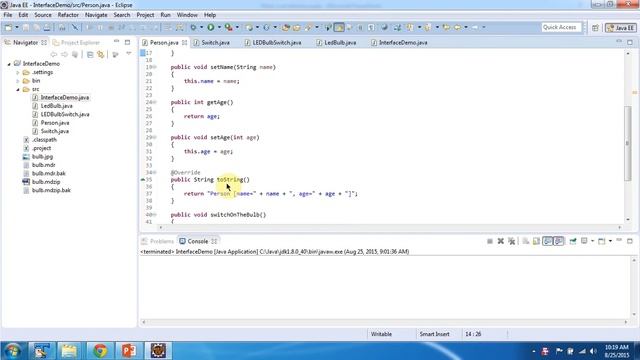Click Remove Launch X icon in Console
This screenshot has height=360, width=640.
[501, 241]
